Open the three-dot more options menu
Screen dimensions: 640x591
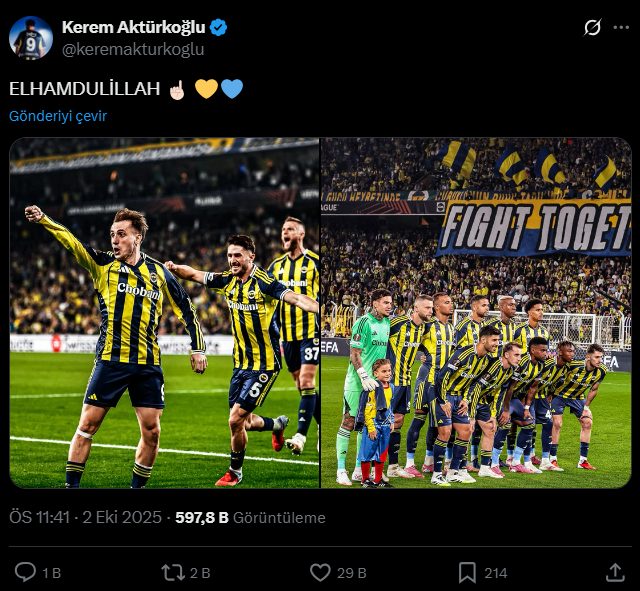621,28
